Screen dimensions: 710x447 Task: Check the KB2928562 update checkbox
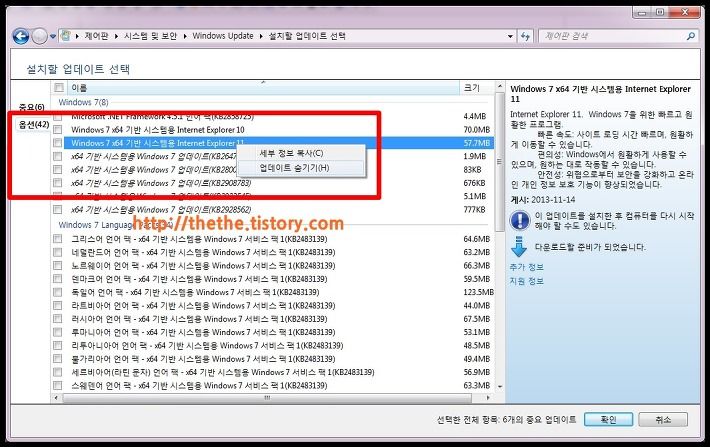tap(58, 210)
